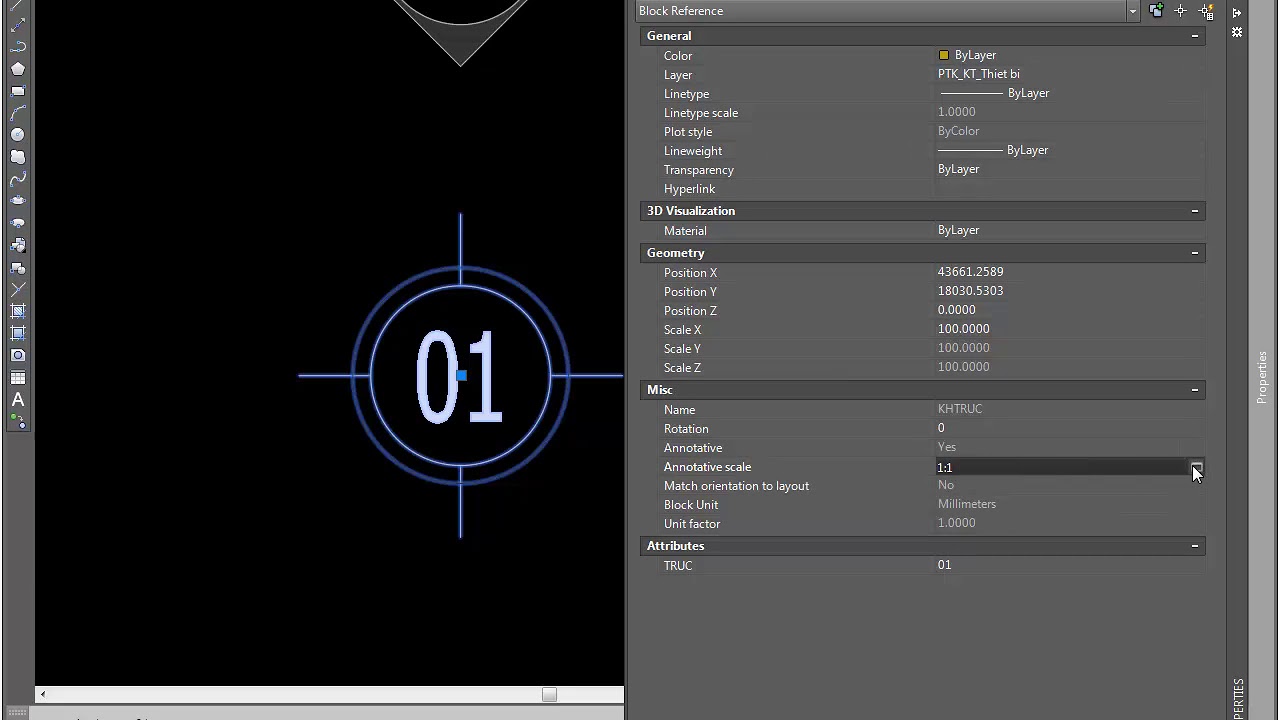
Task: Collapse the General section
Action: [x=1195, y=36]
